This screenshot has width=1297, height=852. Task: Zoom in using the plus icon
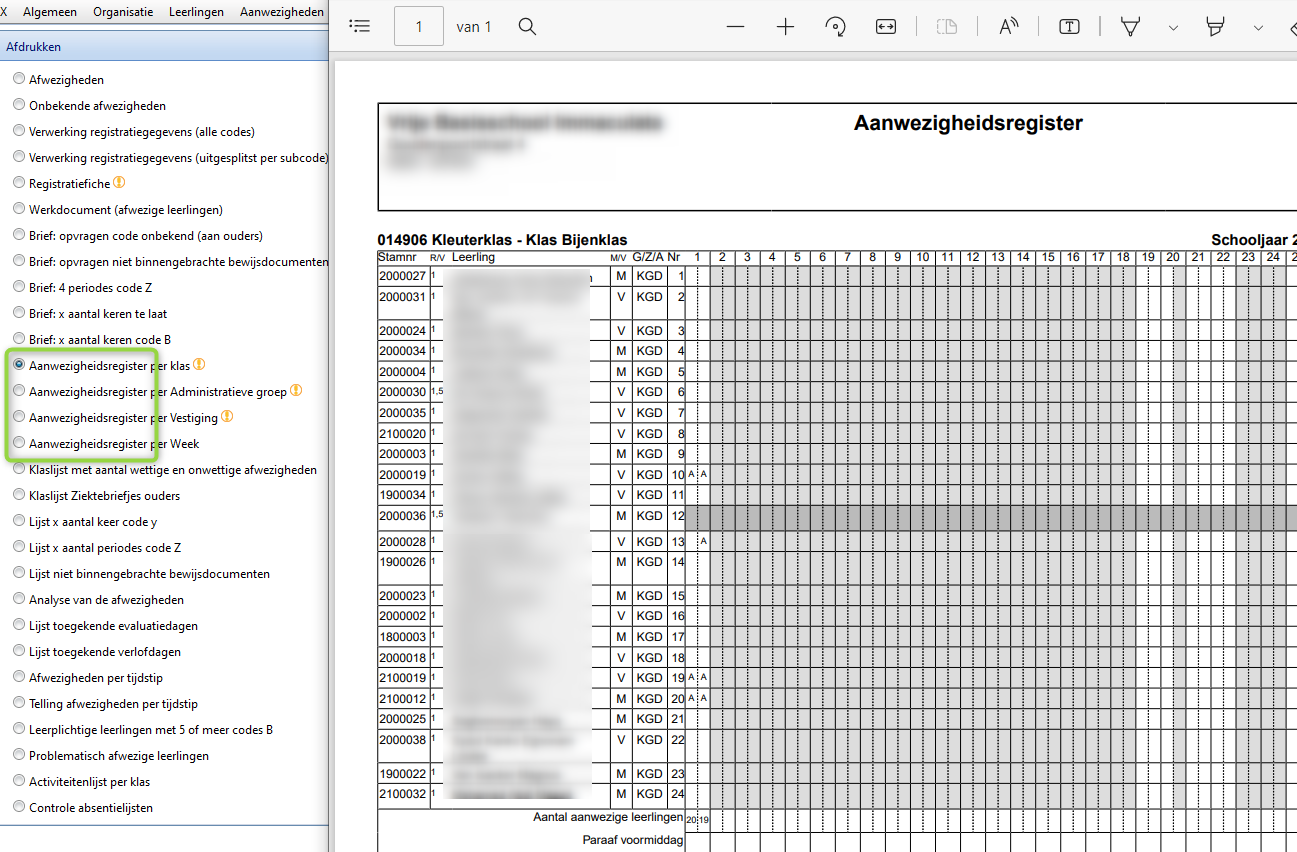point(785,27)
